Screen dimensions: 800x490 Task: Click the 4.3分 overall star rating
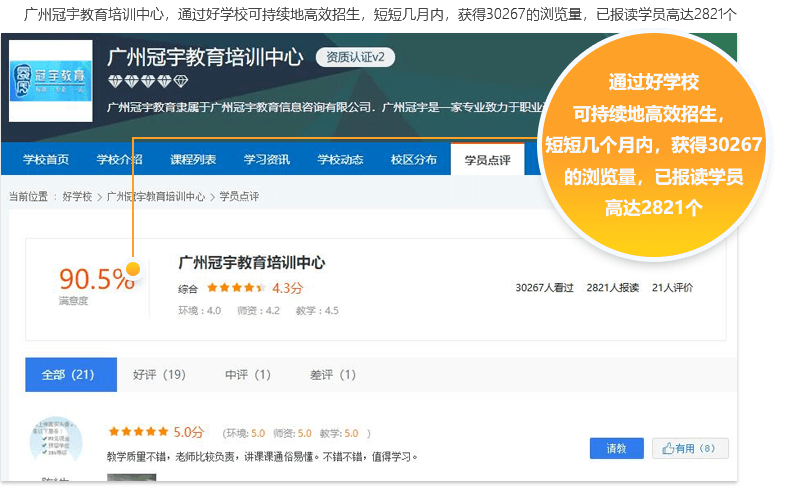(x=255, y=288)
